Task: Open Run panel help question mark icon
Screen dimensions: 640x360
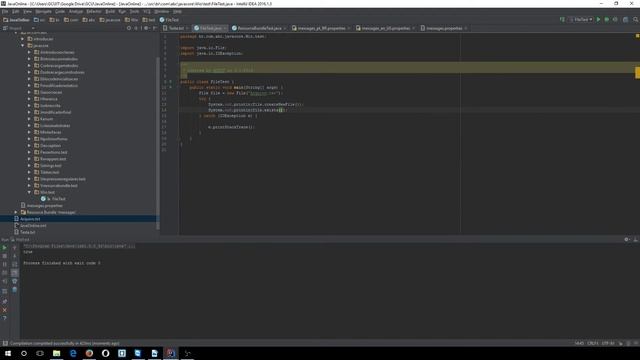Action: [4, 318]
